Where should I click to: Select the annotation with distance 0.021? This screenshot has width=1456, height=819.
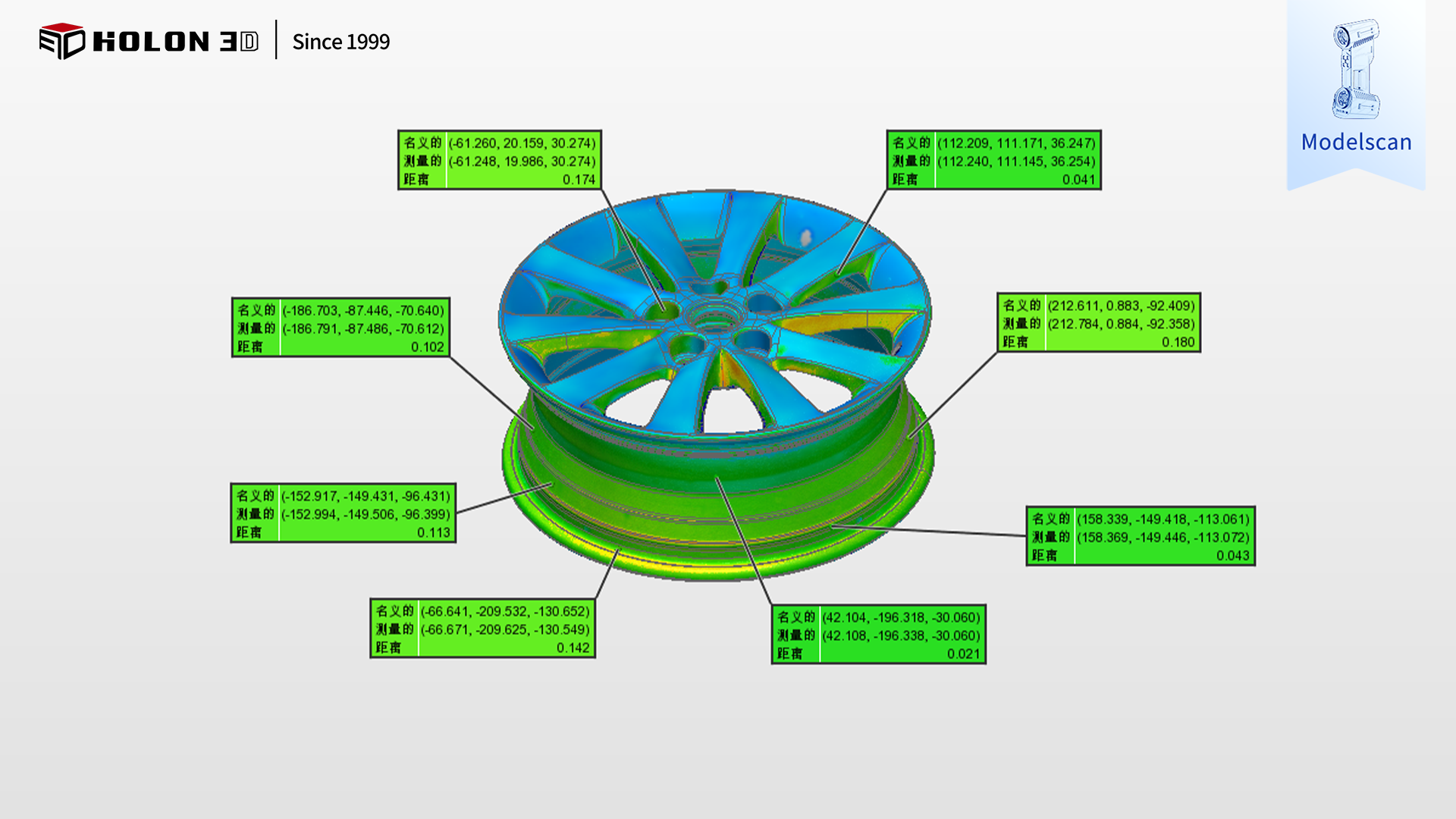point(878,635)
